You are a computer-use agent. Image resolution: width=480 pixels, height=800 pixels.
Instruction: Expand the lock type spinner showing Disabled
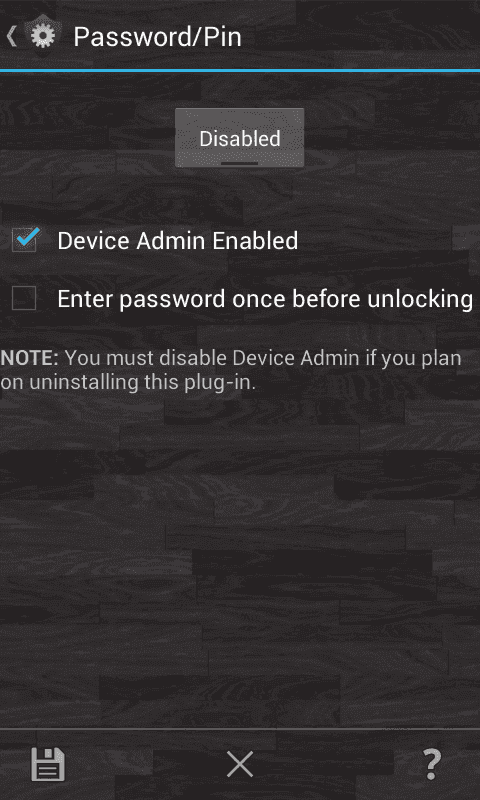240,138
